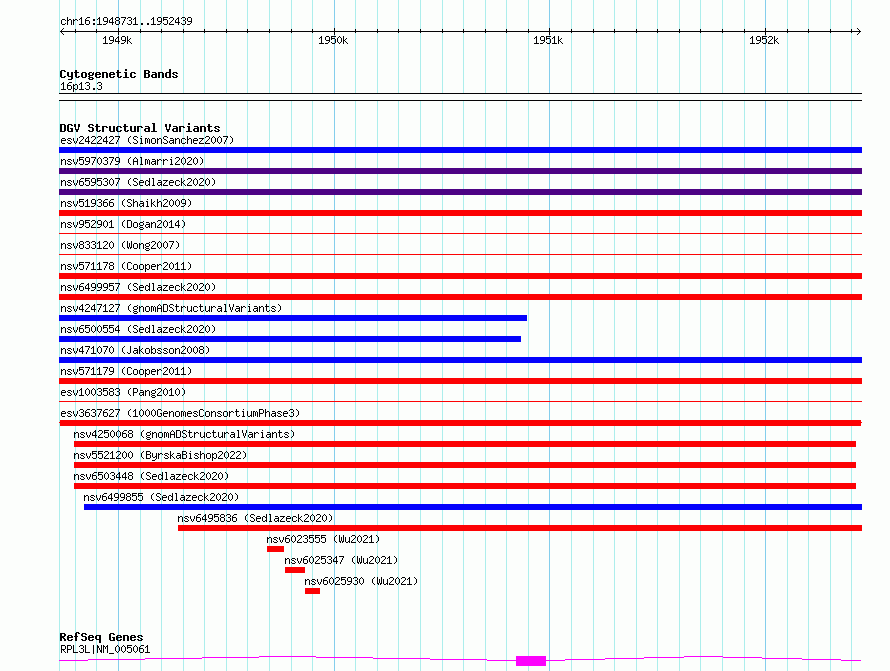The image size is (890, 671).
Task: Click the ruler's right end arrow
Action: click(858, 31)
